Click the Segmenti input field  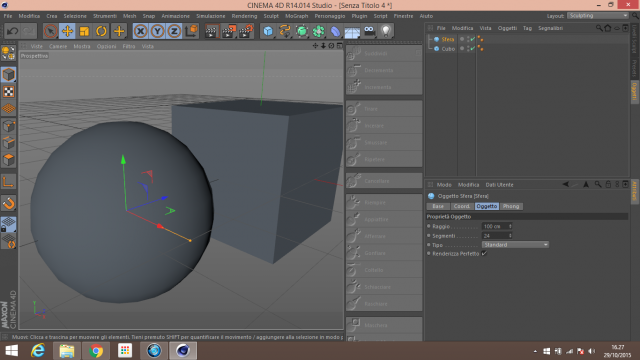(494, 236)
